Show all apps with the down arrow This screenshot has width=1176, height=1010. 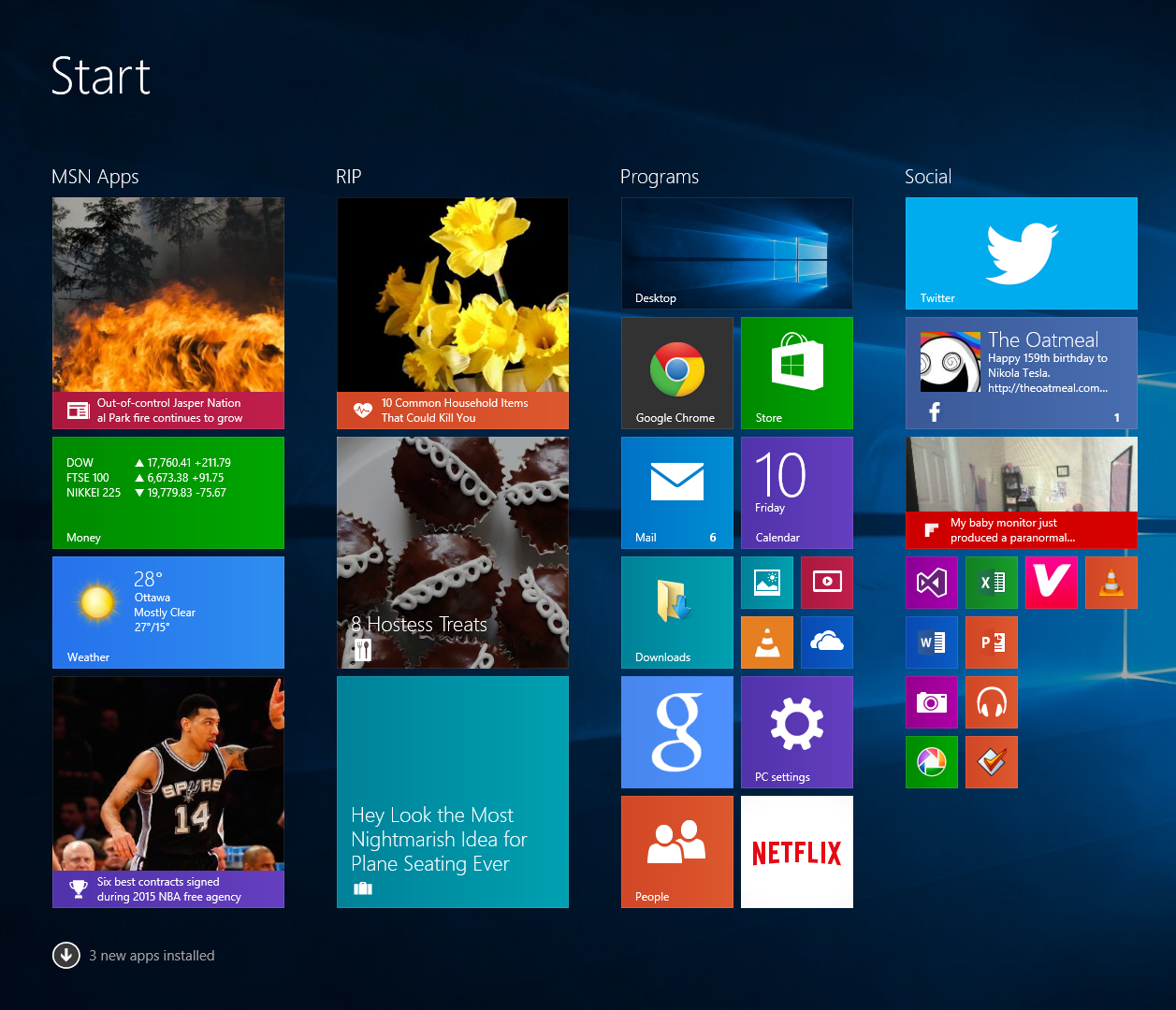(66, 955)
